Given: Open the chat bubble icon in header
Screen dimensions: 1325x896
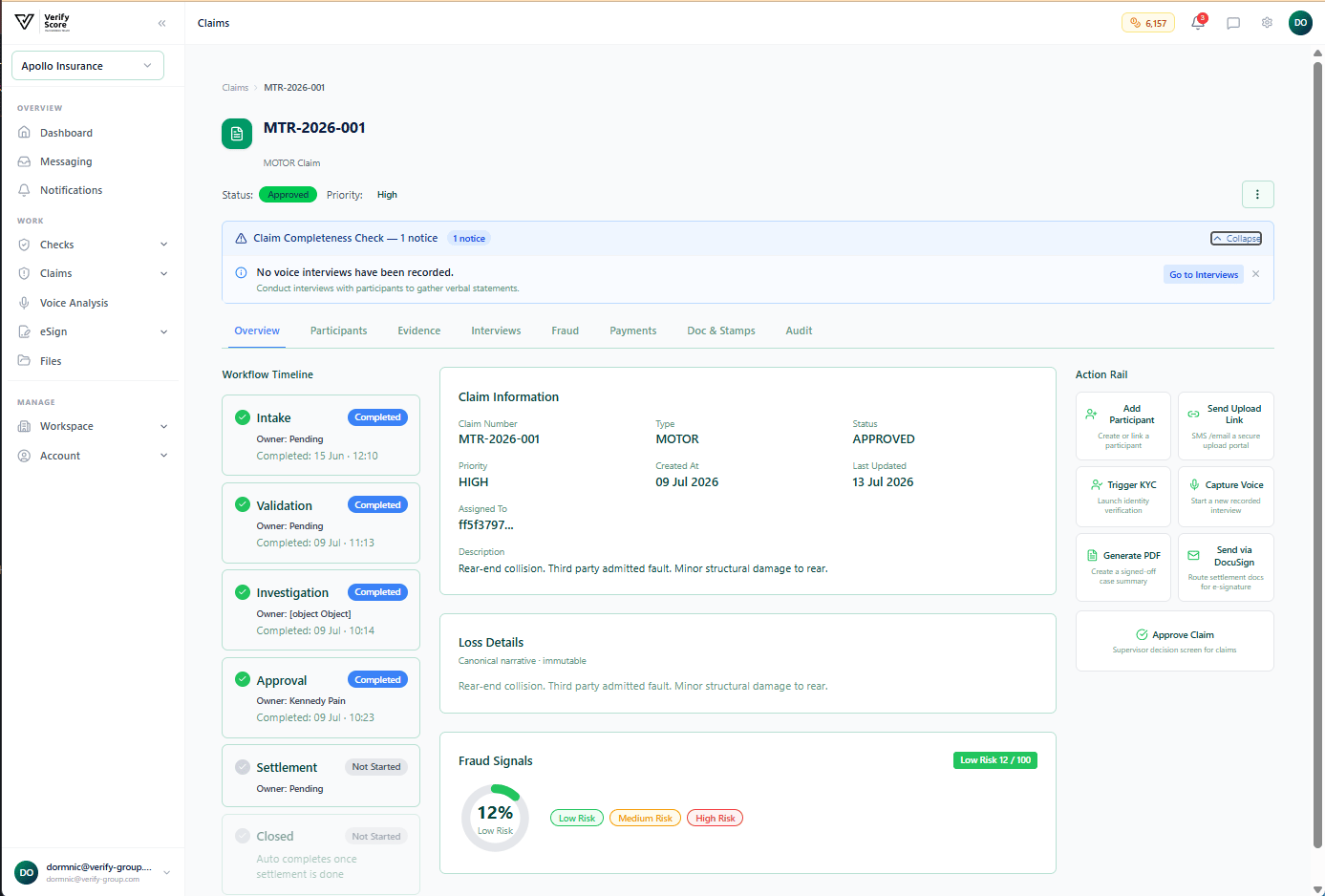Looking at the screenshot, I should pyautogui.click(x=1233, y=23).
